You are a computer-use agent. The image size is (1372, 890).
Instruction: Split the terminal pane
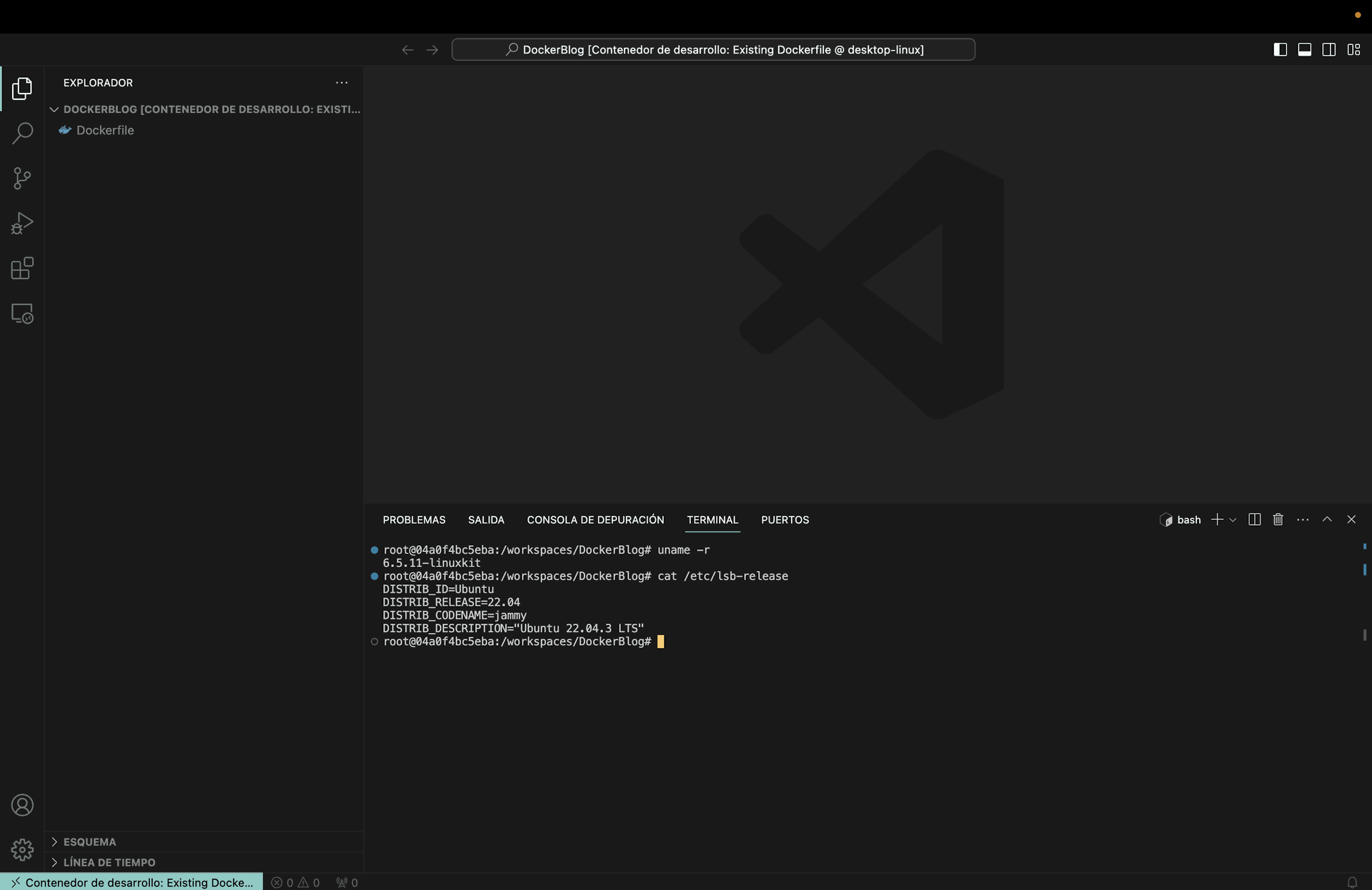click(1254, 519)
